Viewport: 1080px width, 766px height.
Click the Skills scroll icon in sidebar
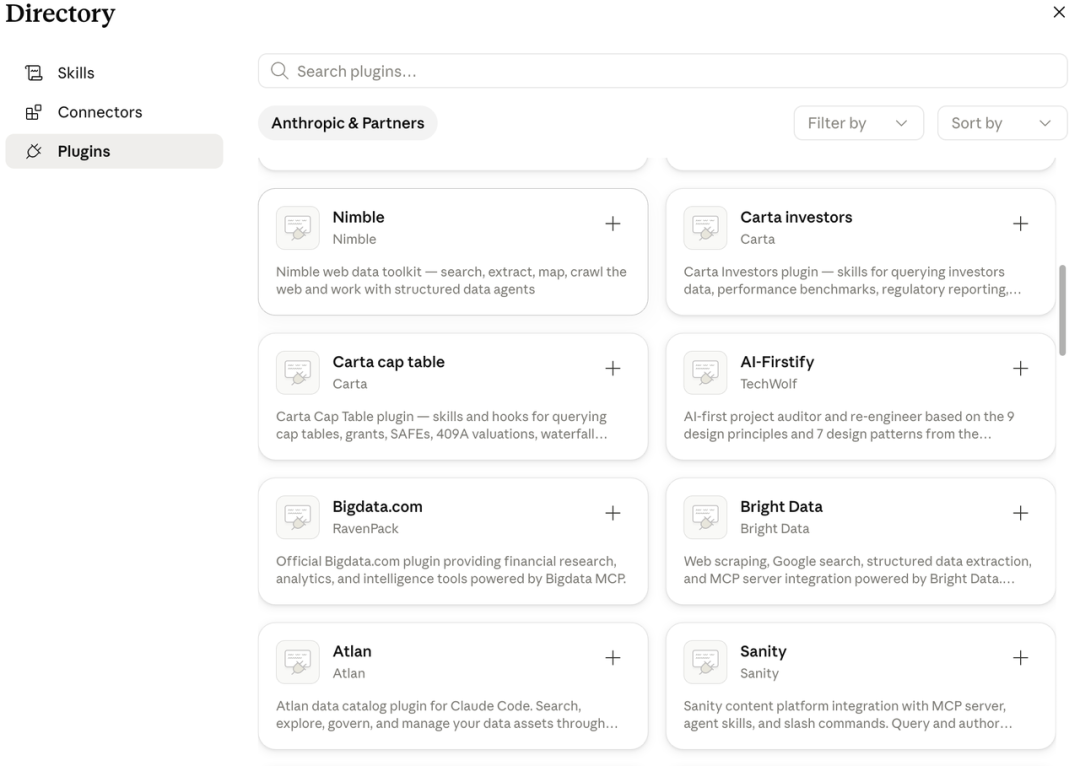coord(34,73)
